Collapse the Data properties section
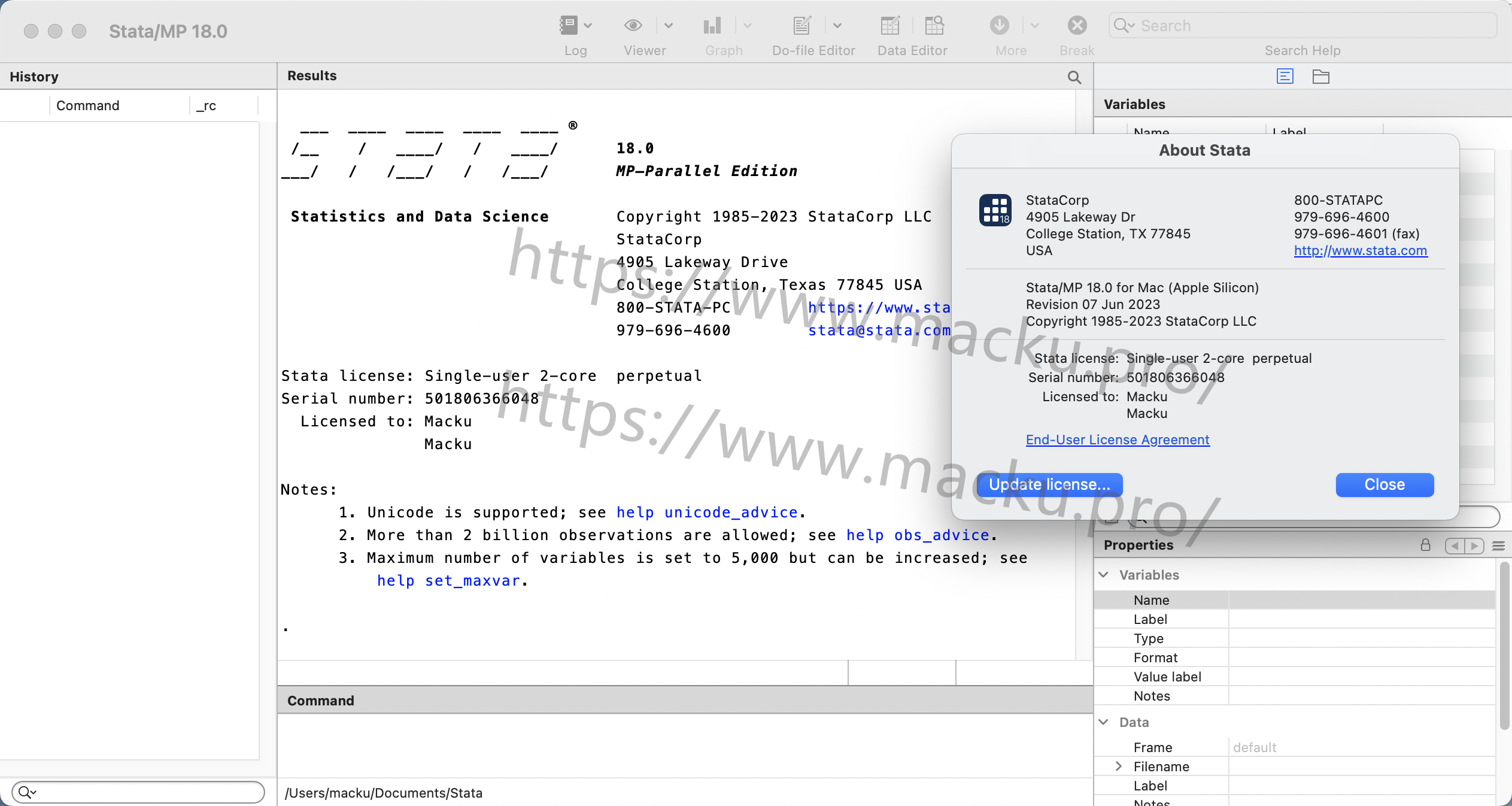Screen dimensions: 1512x806 pos(1104,722)
